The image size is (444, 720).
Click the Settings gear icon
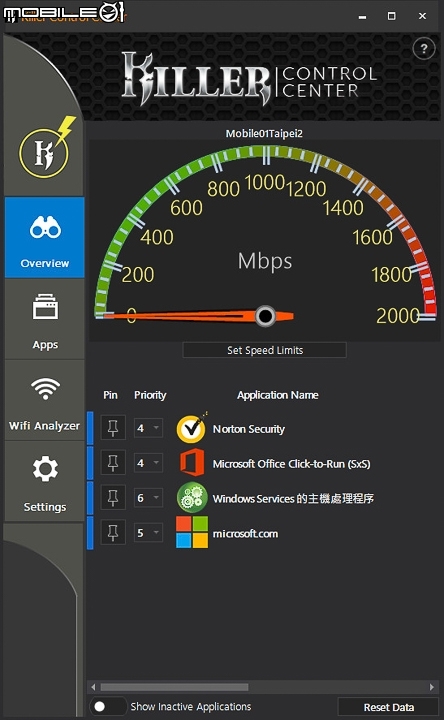point(45,469)
